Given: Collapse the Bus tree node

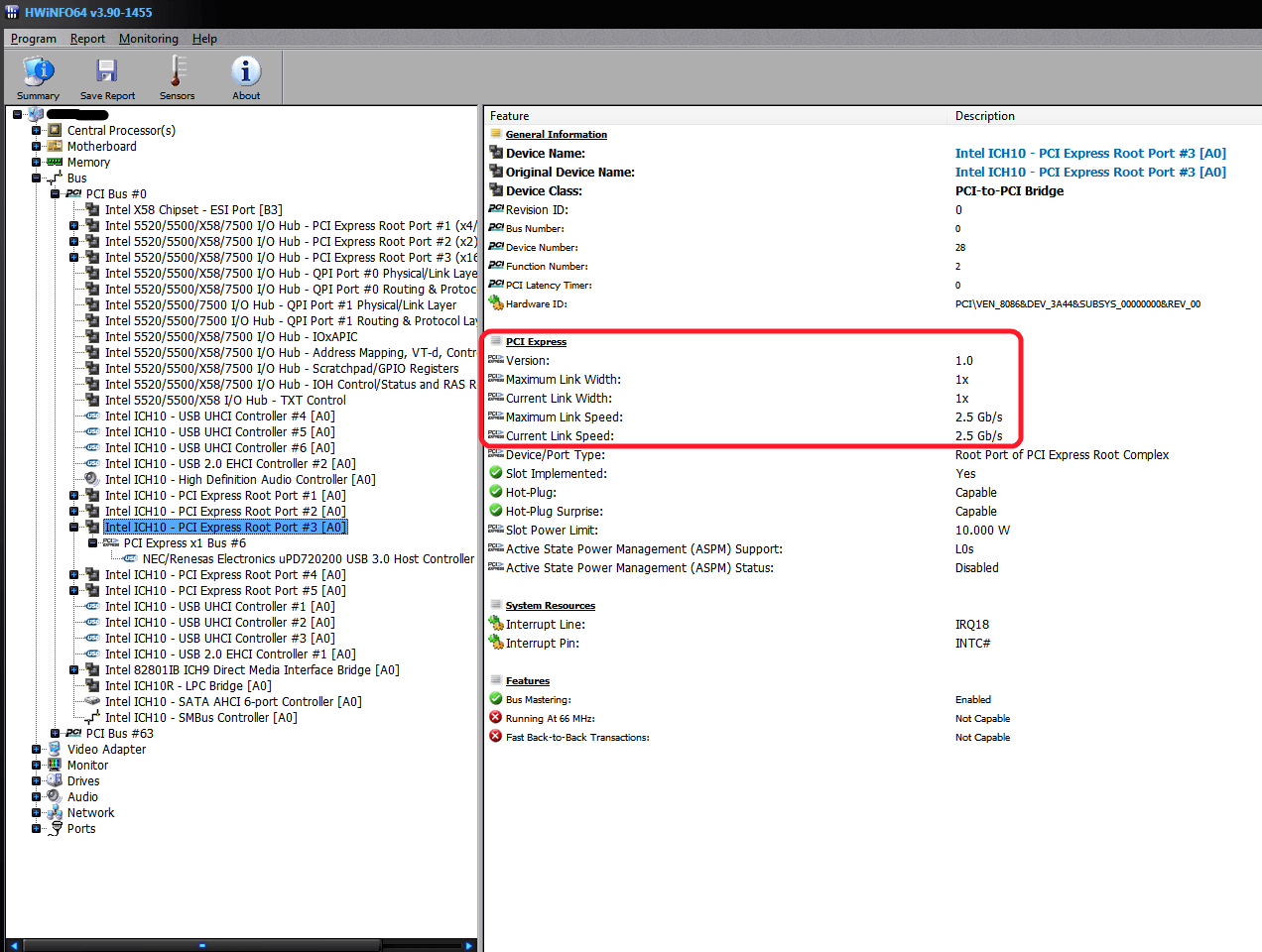Looking at the screenshot, I should click(37, 178).
